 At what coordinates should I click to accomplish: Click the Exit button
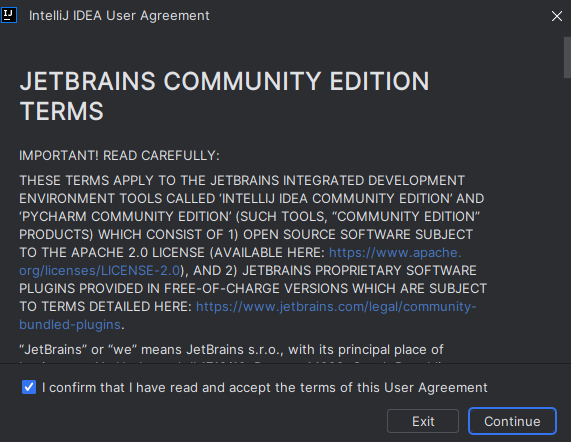click(x=423, y=421)
